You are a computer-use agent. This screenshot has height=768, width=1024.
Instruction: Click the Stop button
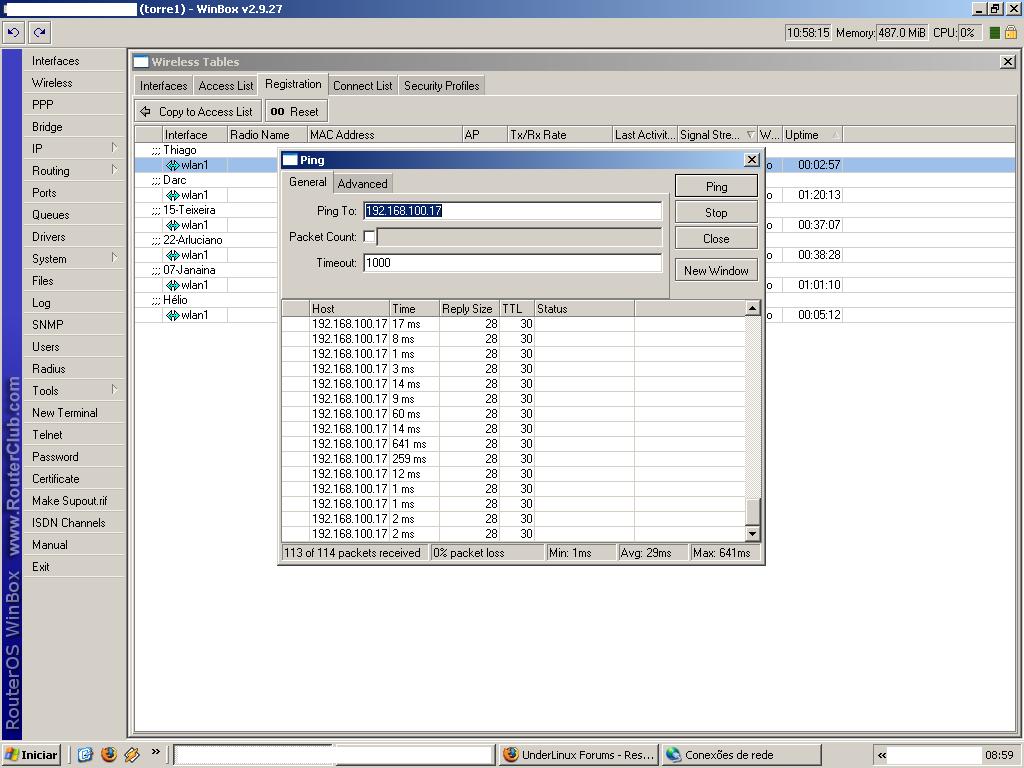(716, 212)
